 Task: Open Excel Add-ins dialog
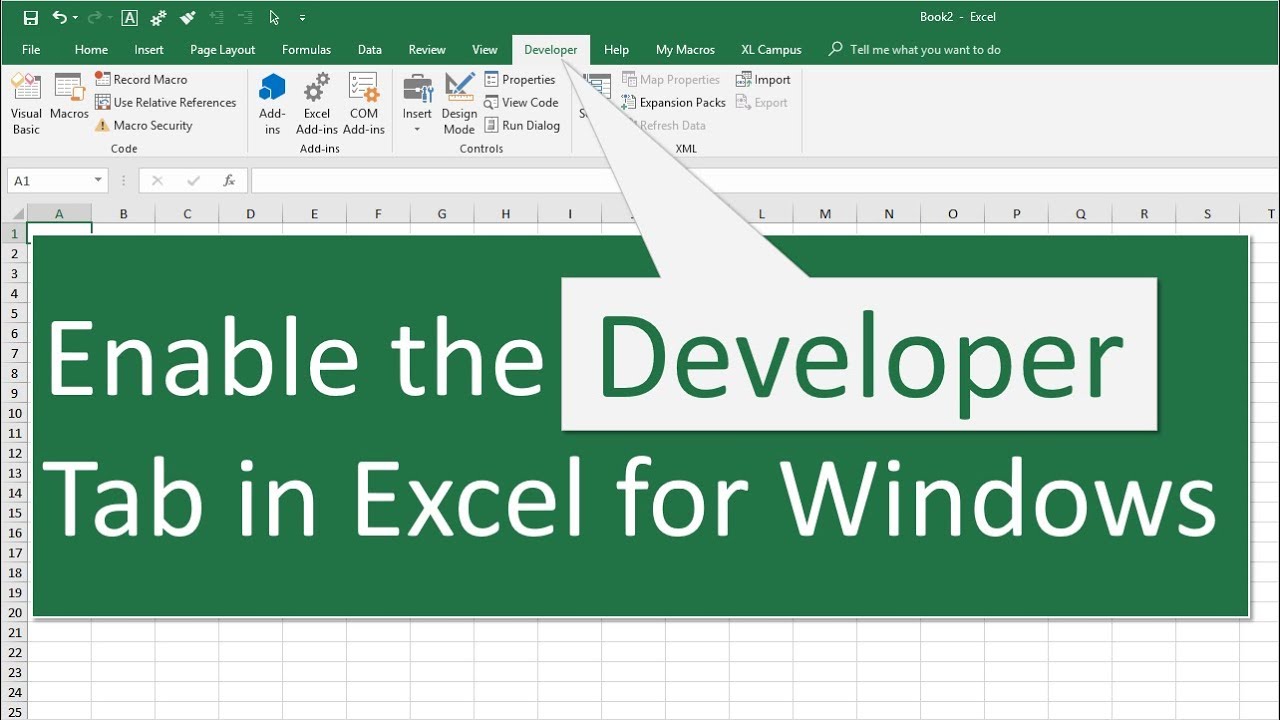[317, 104]
